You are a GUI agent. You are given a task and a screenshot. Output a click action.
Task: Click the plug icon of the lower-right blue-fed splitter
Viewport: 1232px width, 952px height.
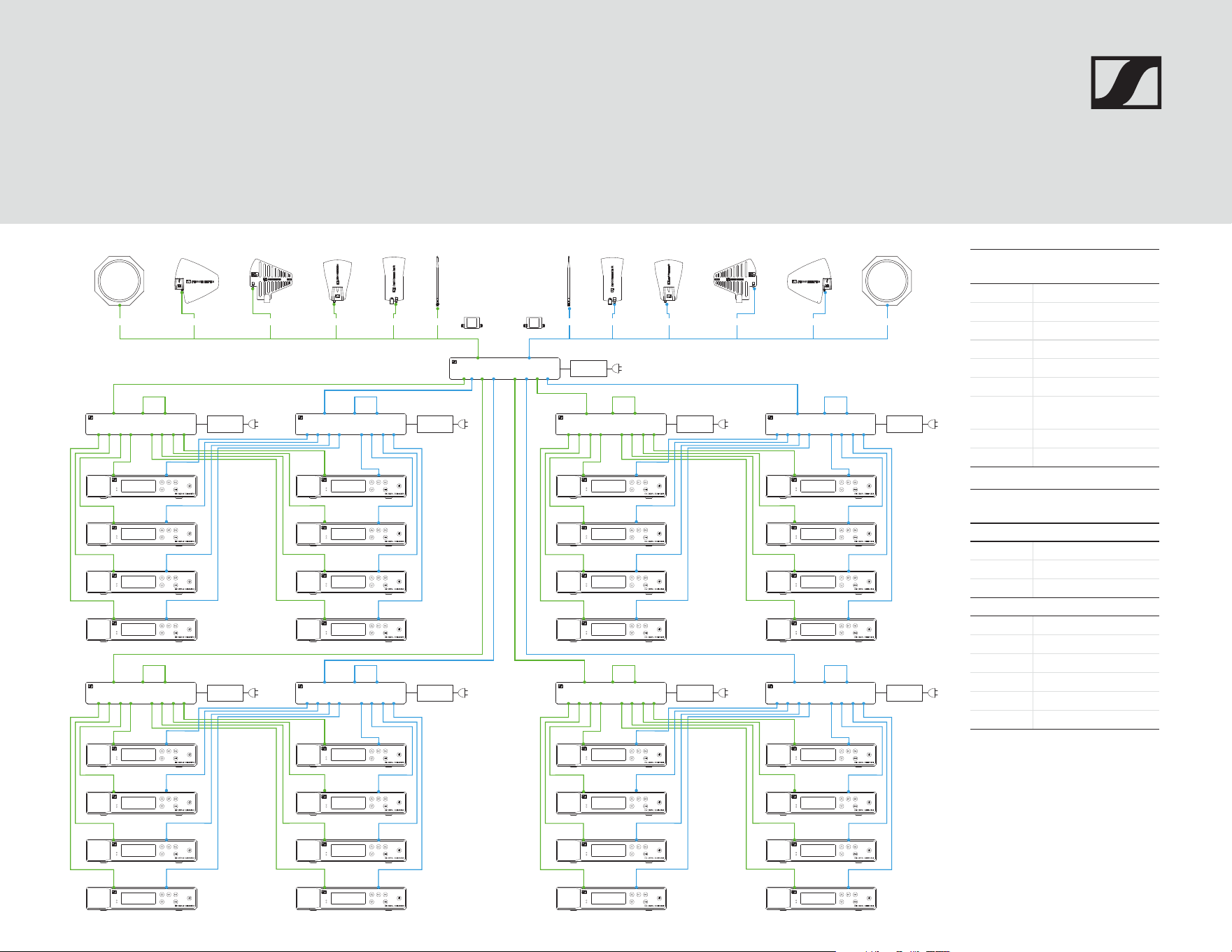(933, 693)
